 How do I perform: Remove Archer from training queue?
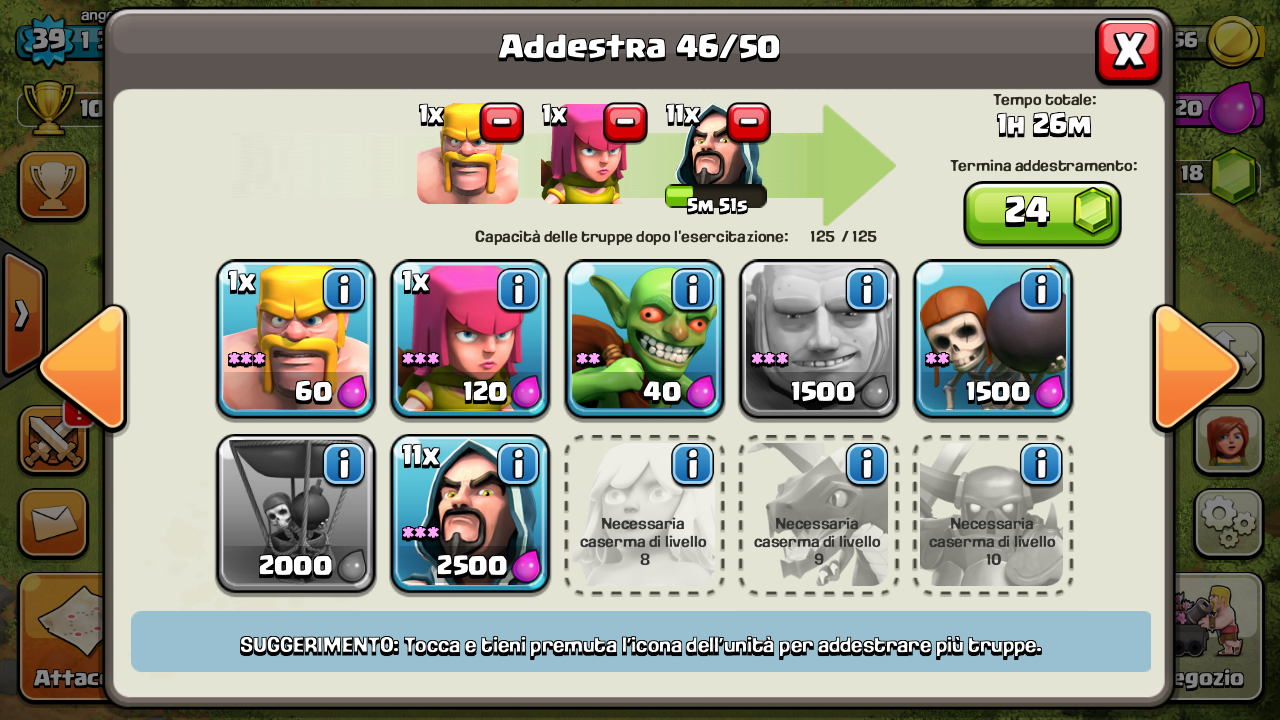[x=625, y=122]
